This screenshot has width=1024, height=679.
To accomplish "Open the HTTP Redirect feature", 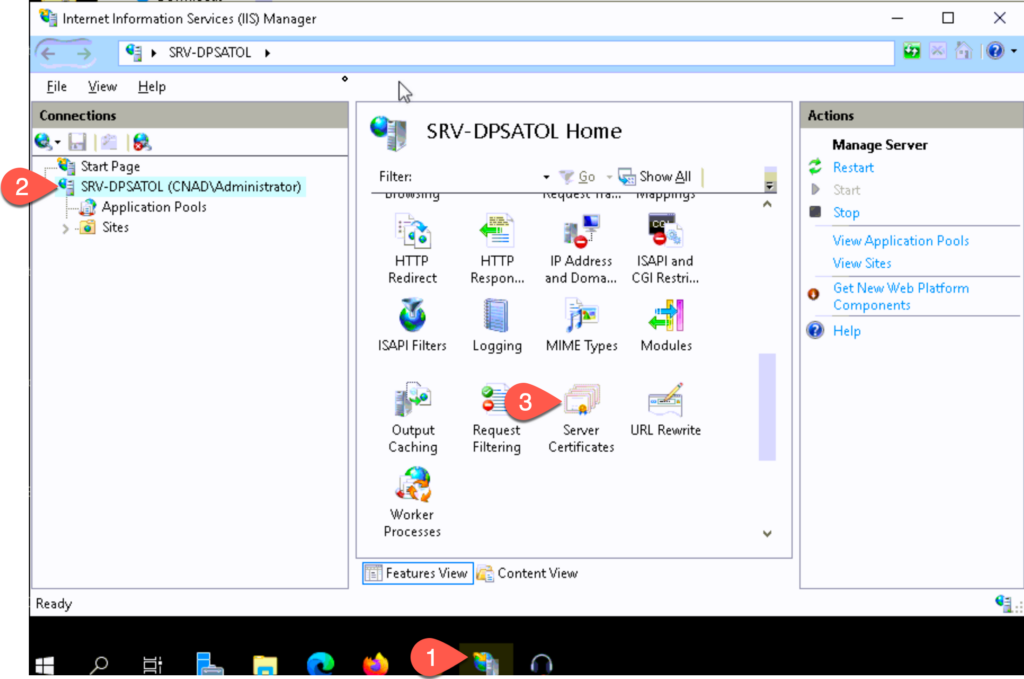I will [412, 235].
